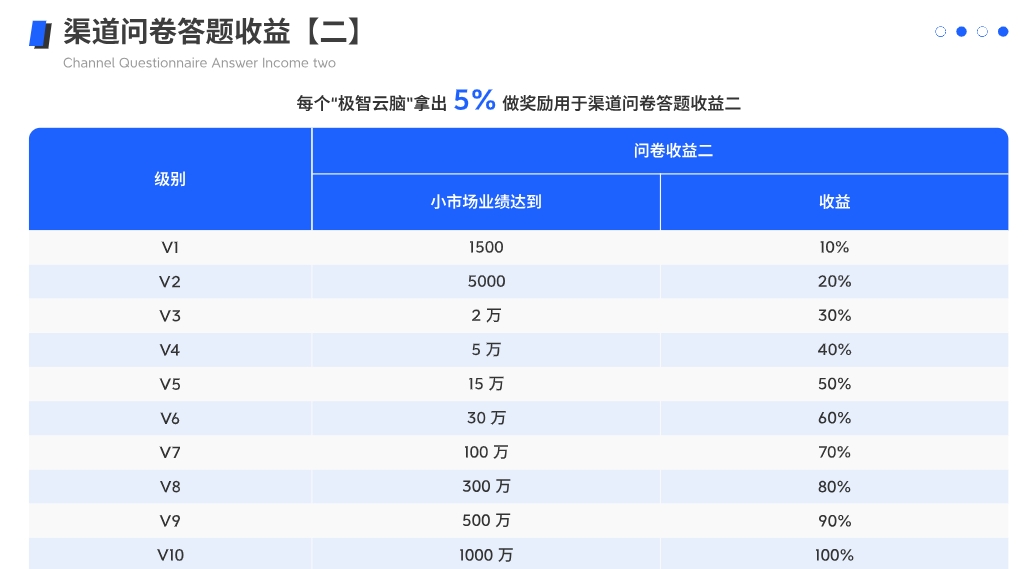Viewport: 1029px width, 569px height.
Task: Select the second filled pagination dot
Action: click(961, 32)
